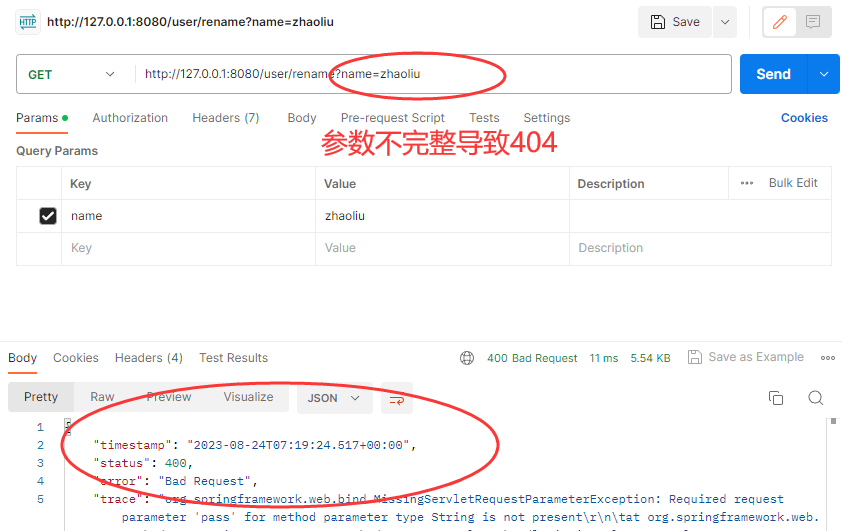Click the empty Description placeholder field
842x531 pixels.
point(700,249)
